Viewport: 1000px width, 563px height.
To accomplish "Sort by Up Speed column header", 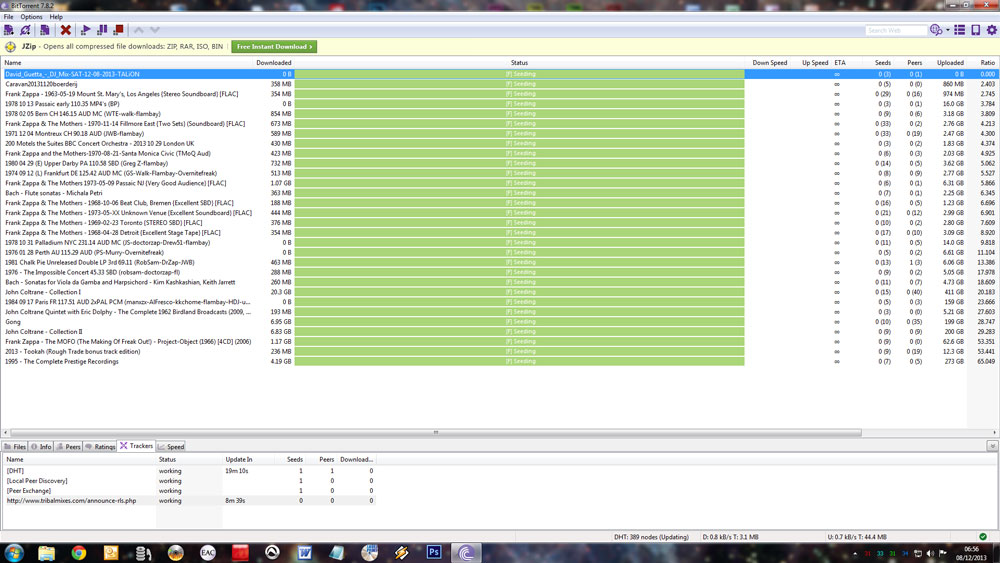I will tap(814, 62).
